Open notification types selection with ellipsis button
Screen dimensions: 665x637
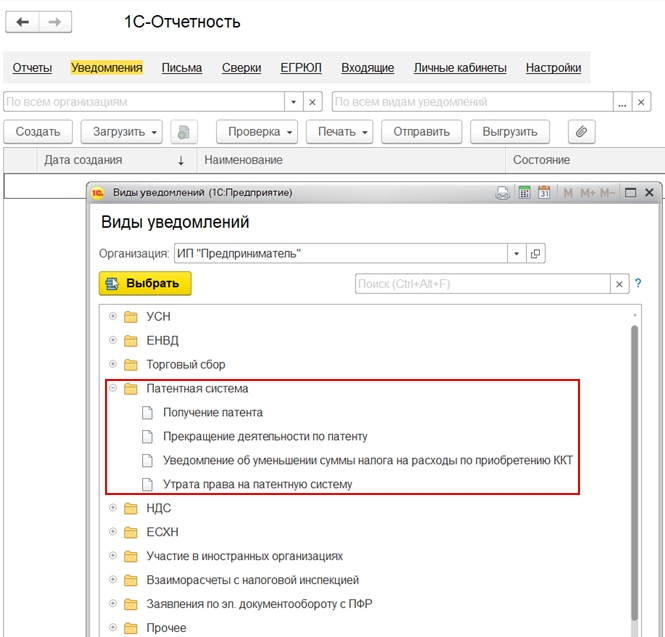point(622,102)
